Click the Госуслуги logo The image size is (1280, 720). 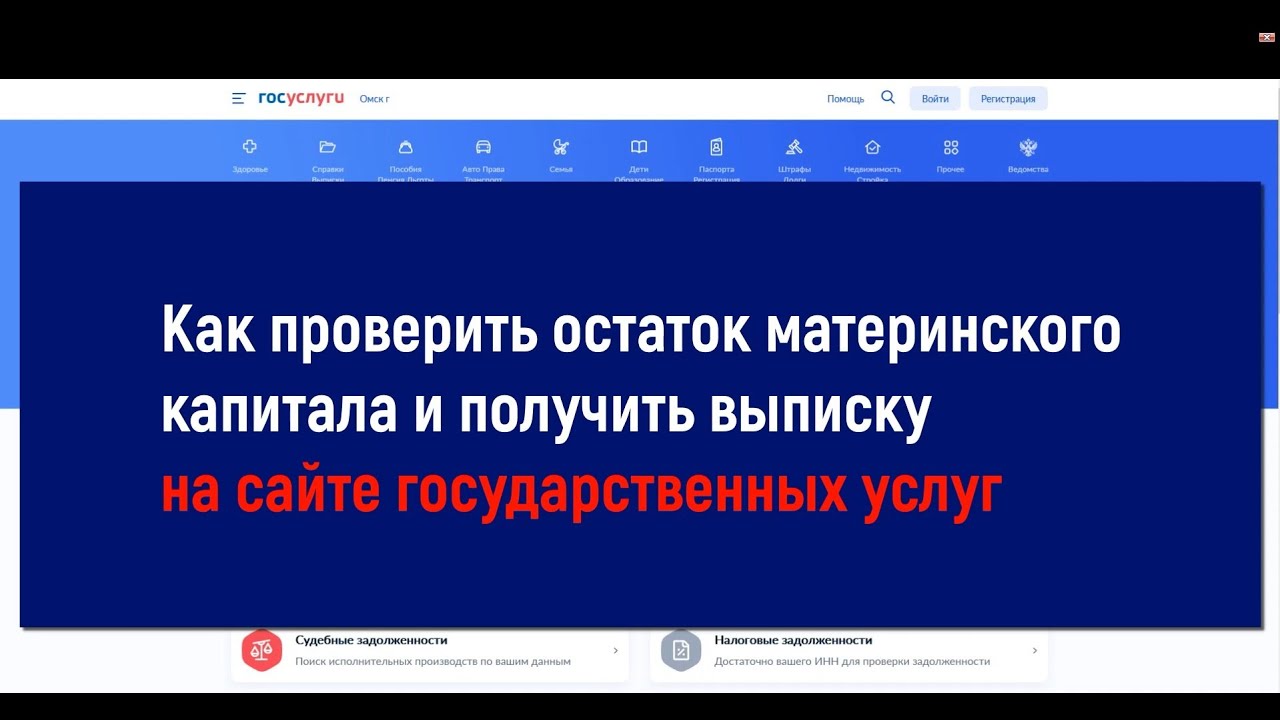(301, 98)
